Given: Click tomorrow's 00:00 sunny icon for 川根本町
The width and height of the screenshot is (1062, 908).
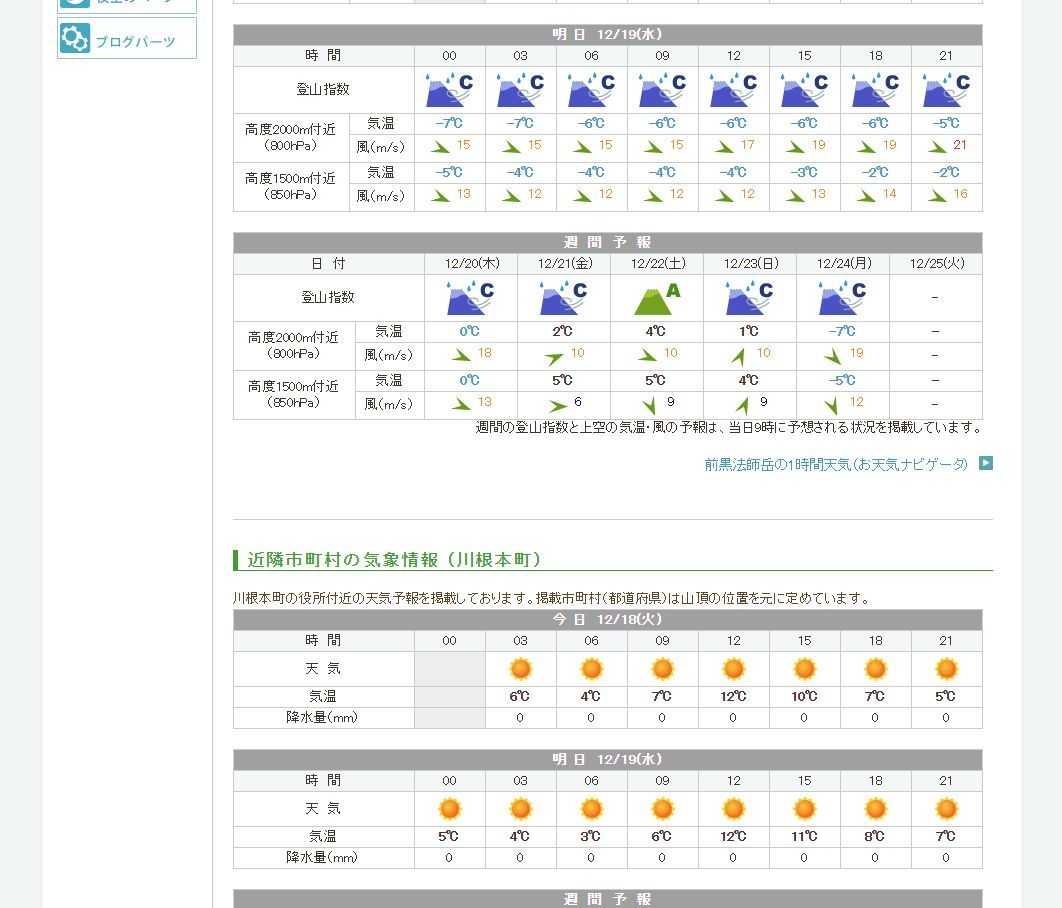Looking at the screenshot, I should point(449,809).
